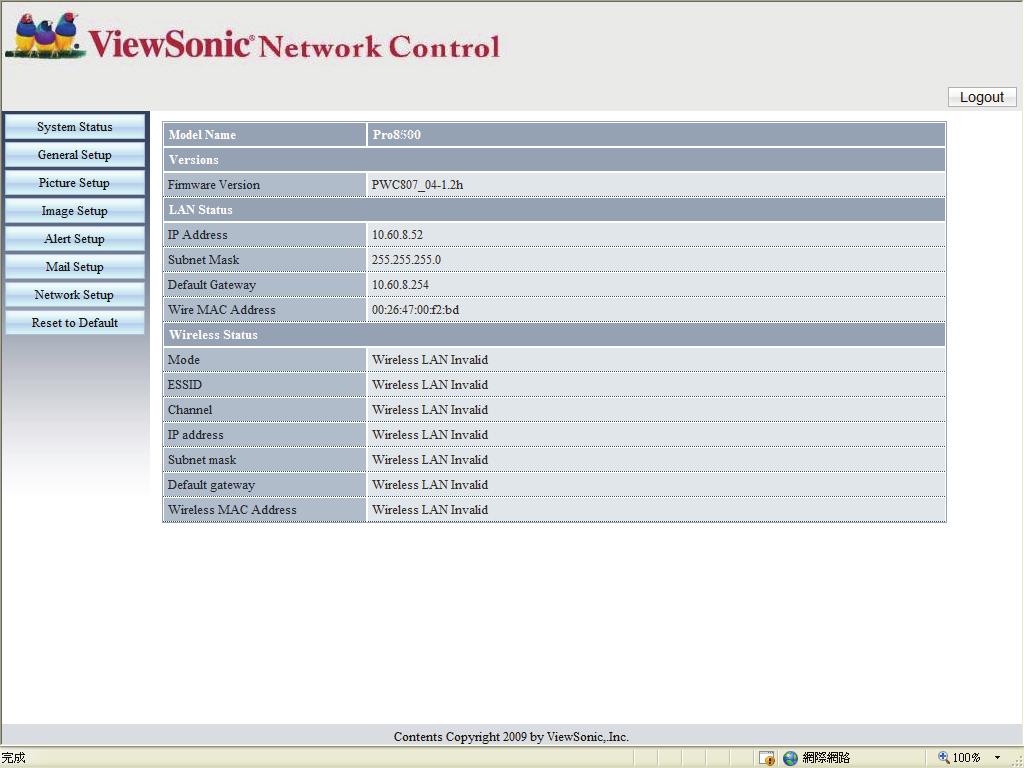The height and width of the screenshot is (768, 1024).
Task: Open the System Status page
Action: [74, 127]
